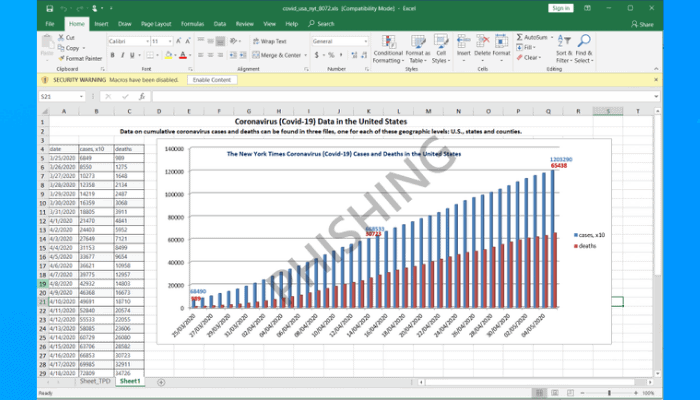Open the File tab
This screenshot has height=400, width=700.
click(x=50, y=24)
